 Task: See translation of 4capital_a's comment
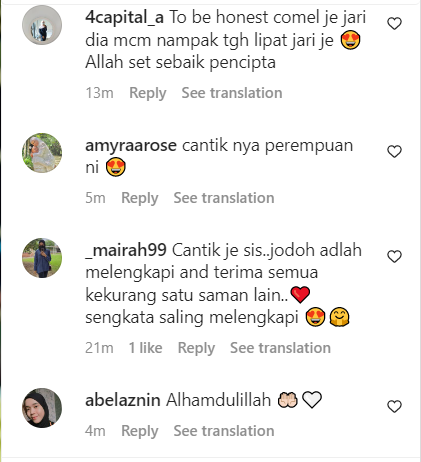pos(232,93)
